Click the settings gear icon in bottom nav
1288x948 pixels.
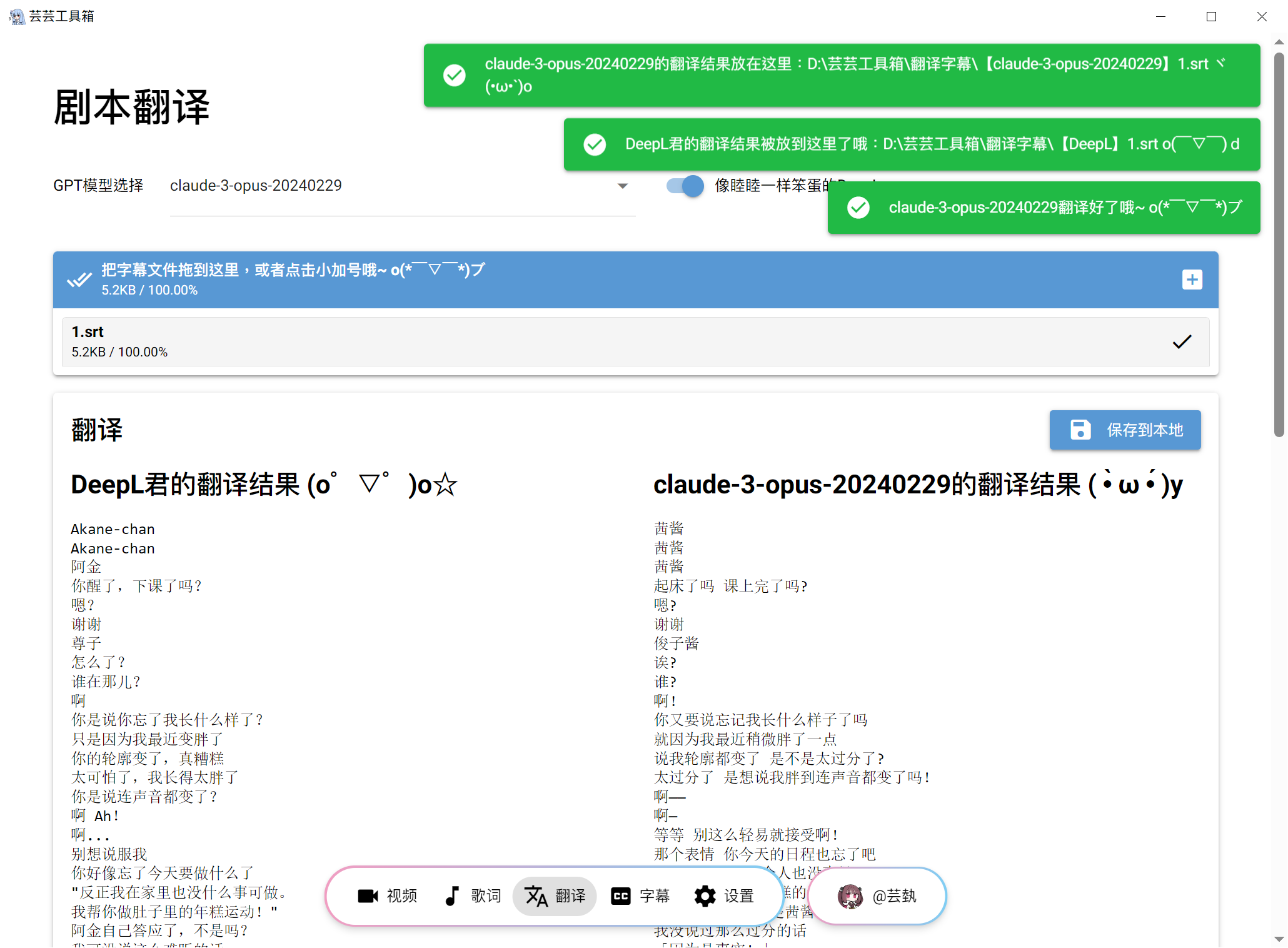[705, 896]
